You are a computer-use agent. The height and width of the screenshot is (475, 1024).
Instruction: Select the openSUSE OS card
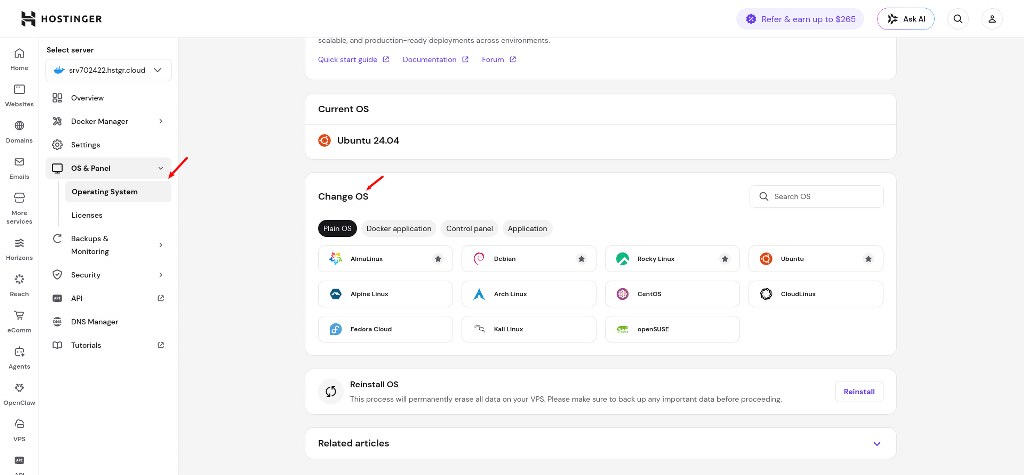tap(673, 329)
